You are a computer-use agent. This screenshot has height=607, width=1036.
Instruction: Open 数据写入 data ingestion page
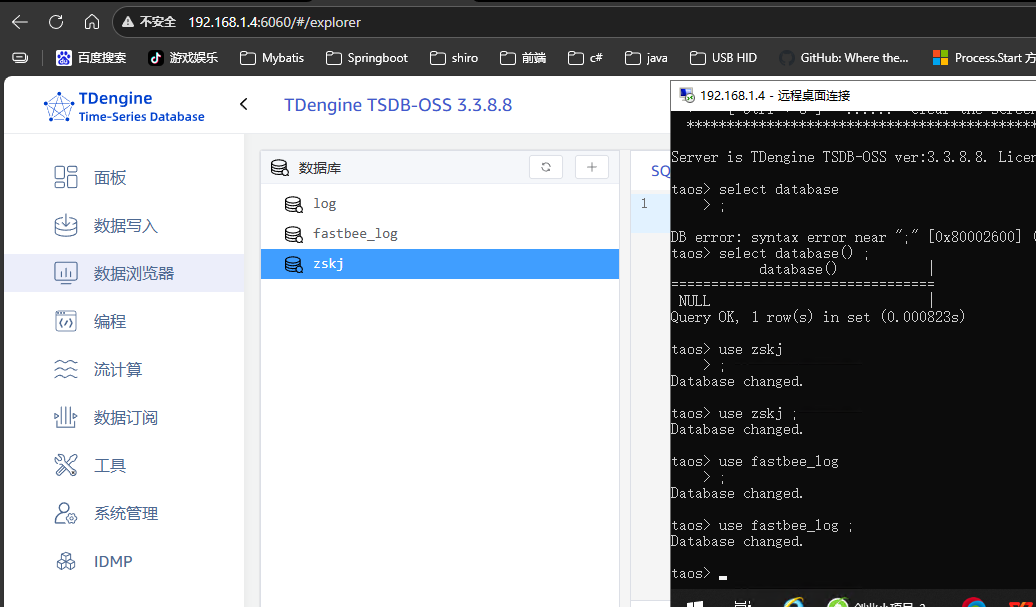(x=125, y=226)
